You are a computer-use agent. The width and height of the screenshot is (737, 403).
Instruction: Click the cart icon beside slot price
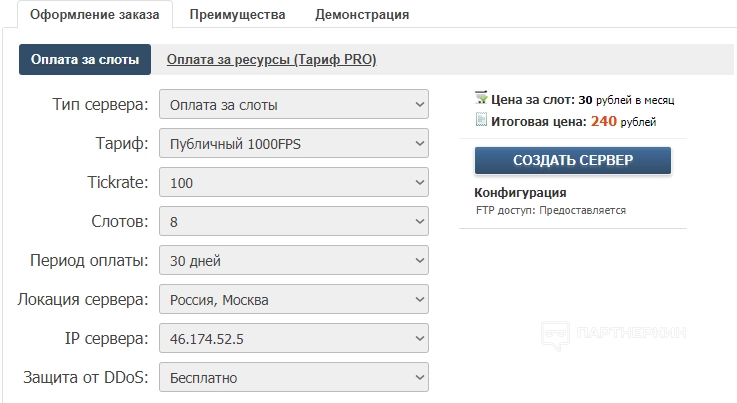pyautogui.click(x=482, y=99)
